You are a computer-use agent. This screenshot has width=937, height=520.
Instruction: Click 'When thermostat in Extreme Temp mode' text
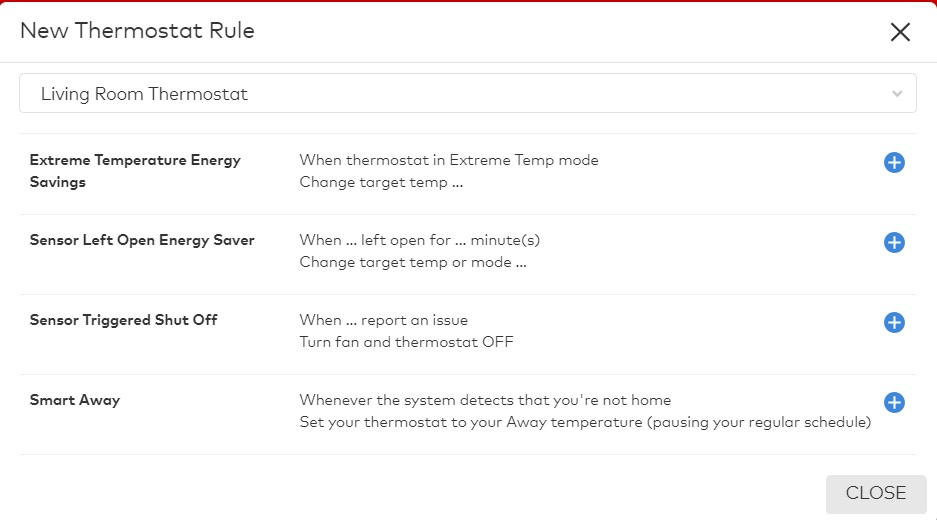click(449, 160)
